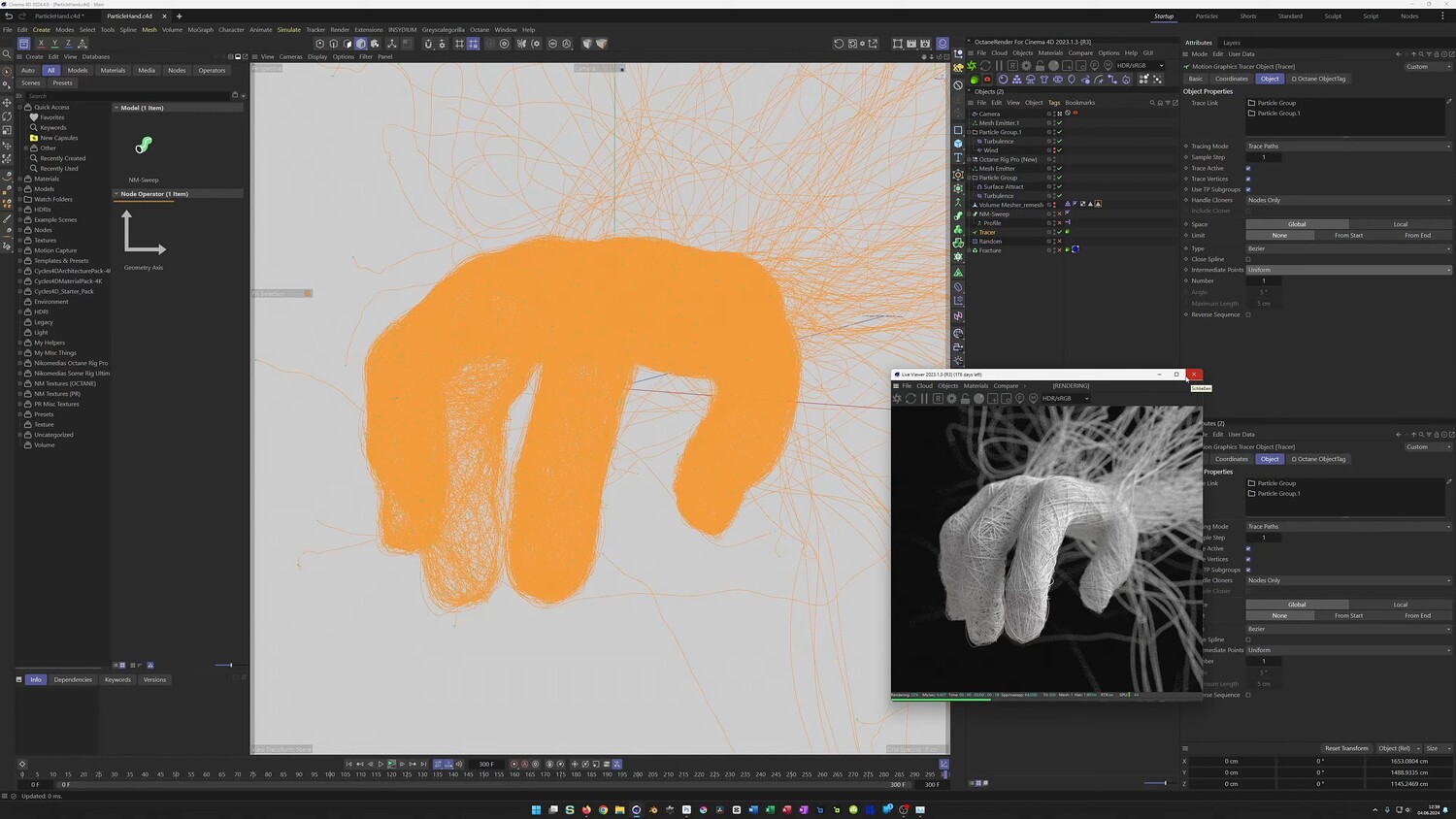Click the Operators filter button
This screenshot has height=819, width=1456.
[x=212, y=70]
